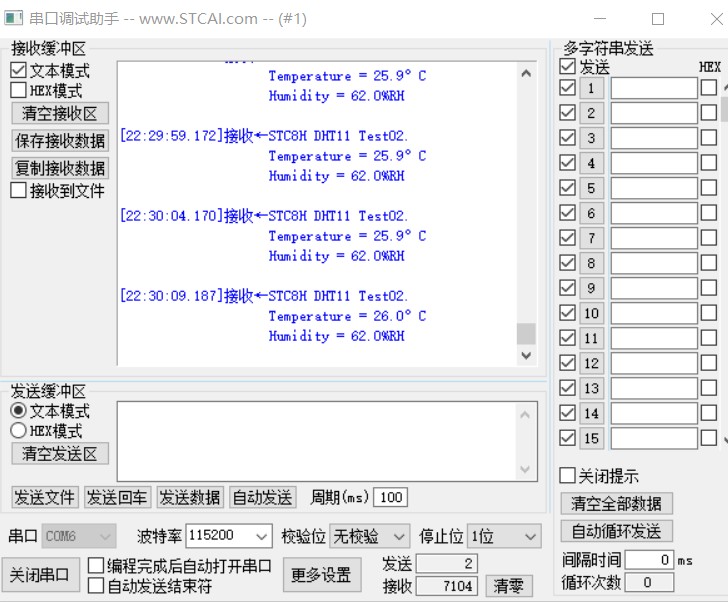Open the 停止位 1位 dropdown
This screenshot has height=602, width=728.
coord(504,536)
